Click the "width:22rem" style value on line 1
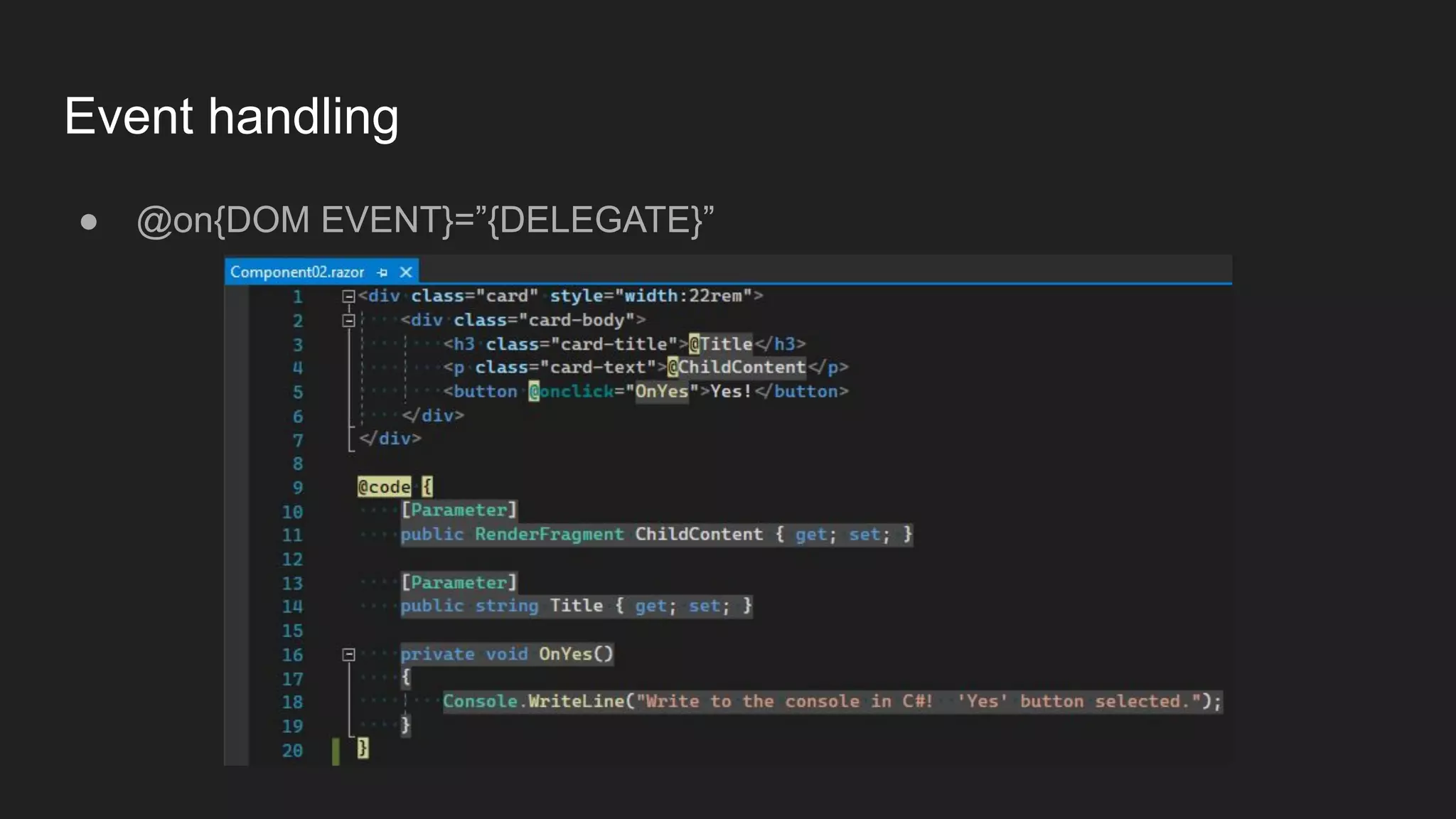 tap(682, 296)
